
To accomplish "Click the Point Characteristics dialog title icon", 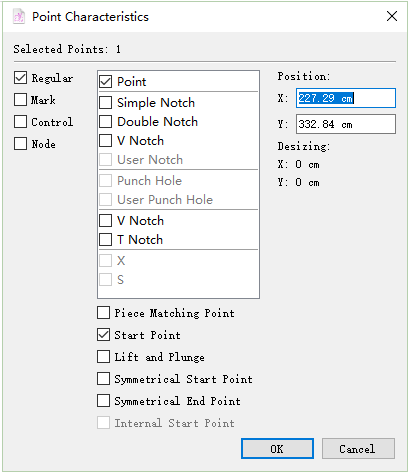I will (19, 16).
